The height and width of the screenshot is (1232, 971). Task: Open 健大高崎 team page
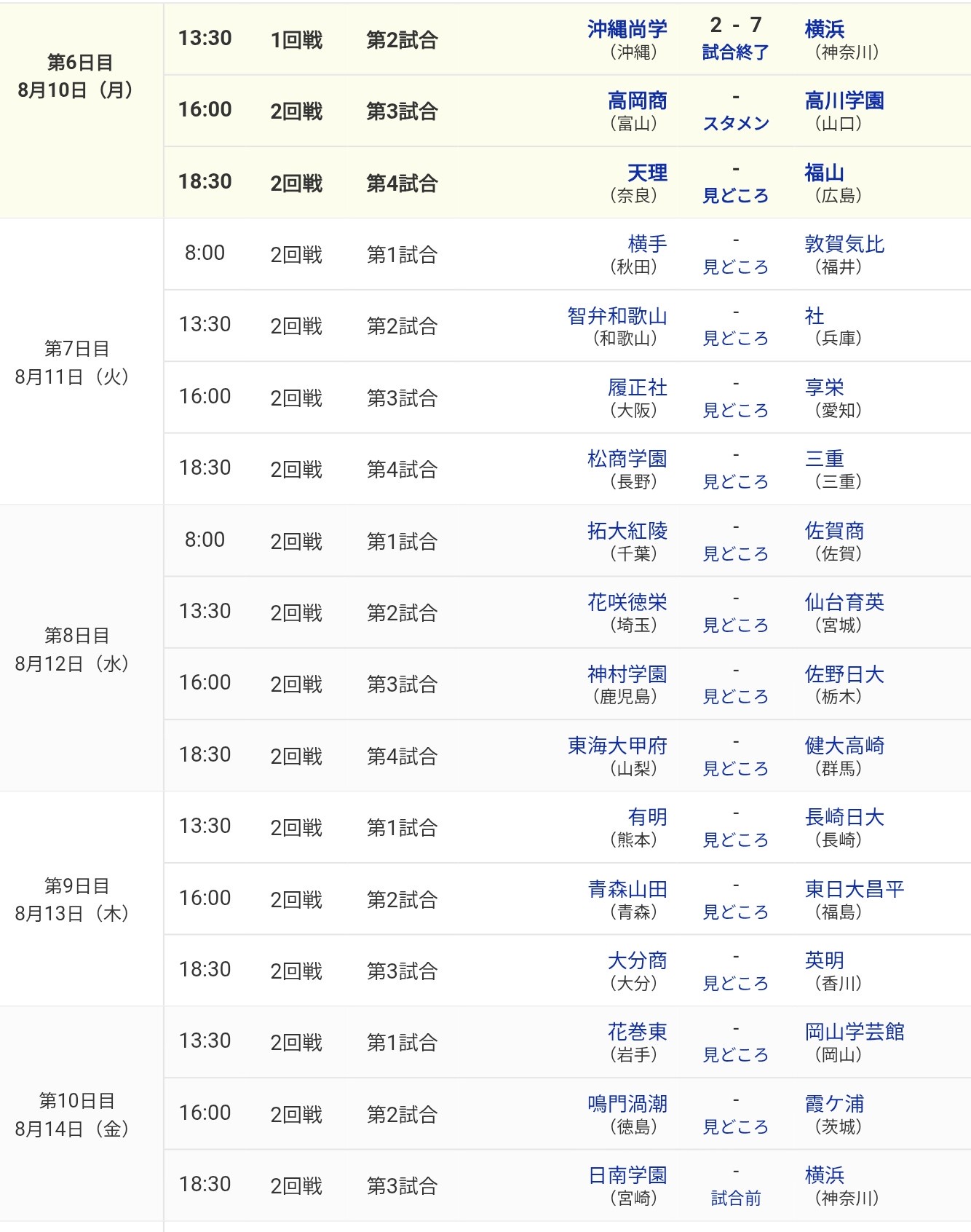tap(844, 746)
